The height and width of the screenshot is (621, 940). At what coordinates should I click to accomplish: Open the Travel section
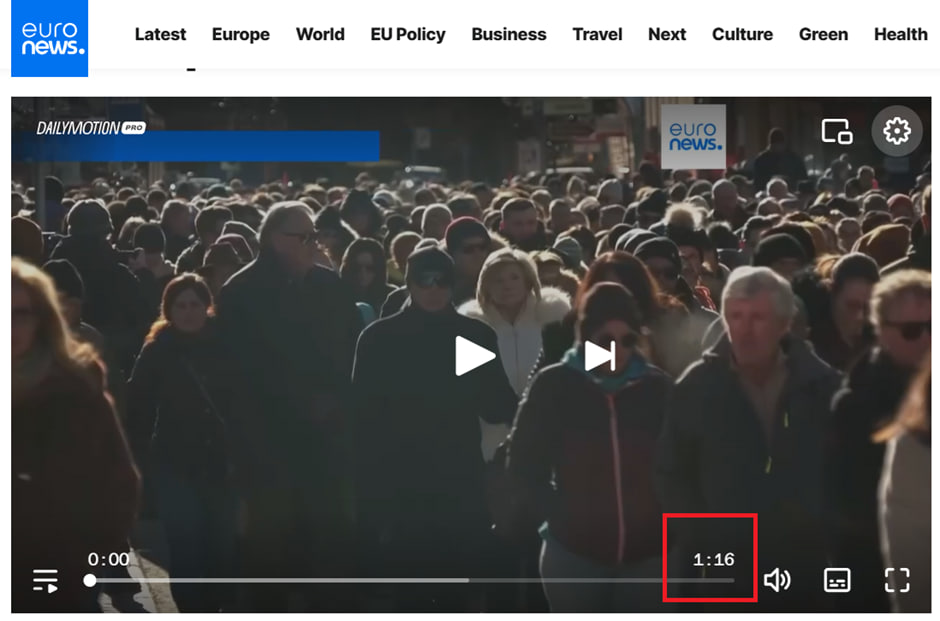pyautogui.click(x=597, y=34)
